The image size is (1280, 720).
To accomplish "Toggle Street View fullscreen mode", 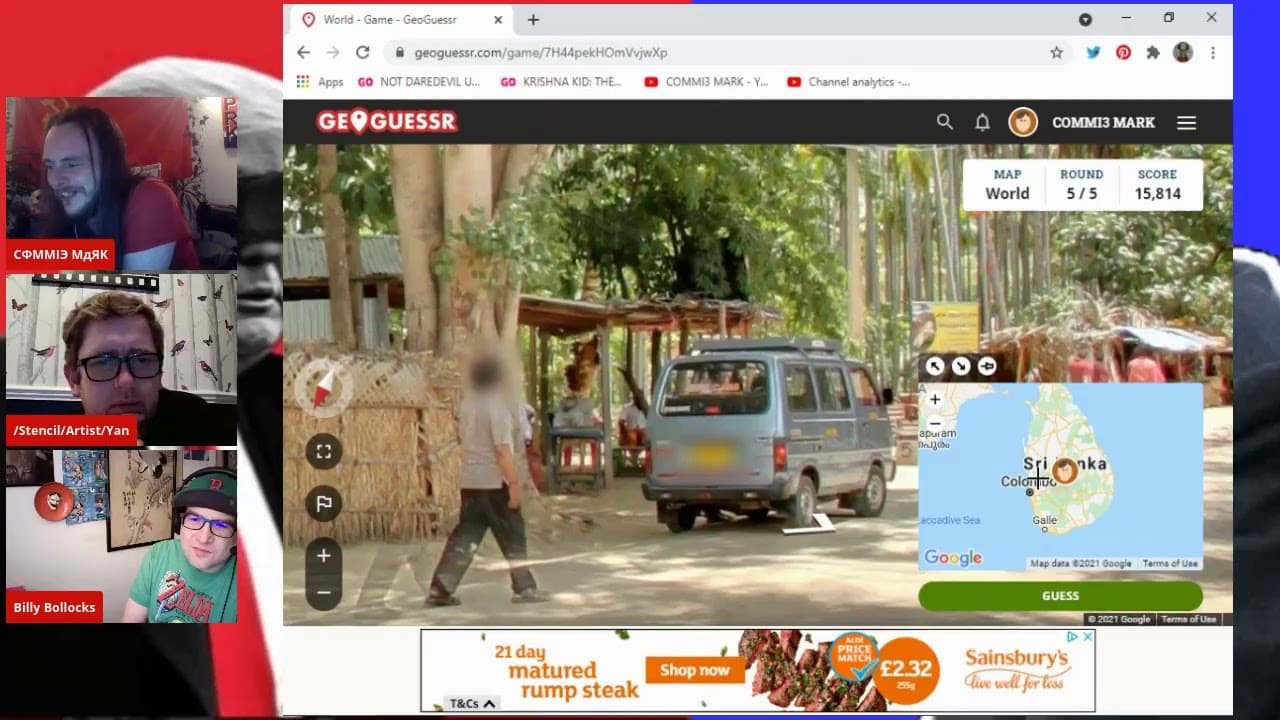I will click(324, 452).
